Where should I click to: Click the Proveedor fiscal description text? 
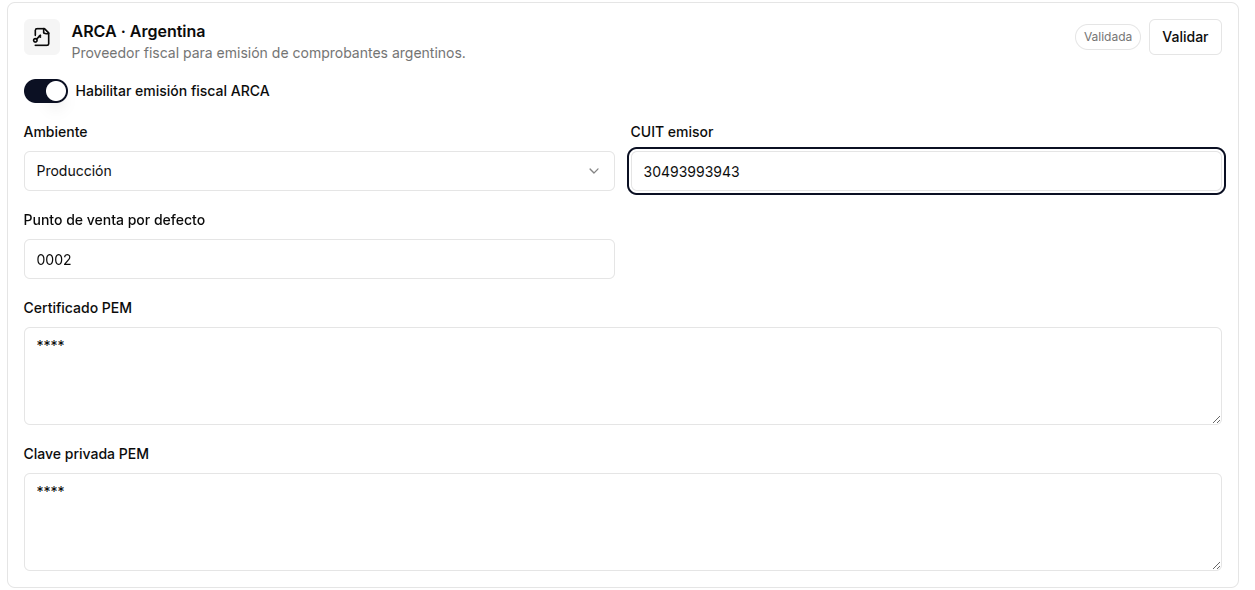268,53
